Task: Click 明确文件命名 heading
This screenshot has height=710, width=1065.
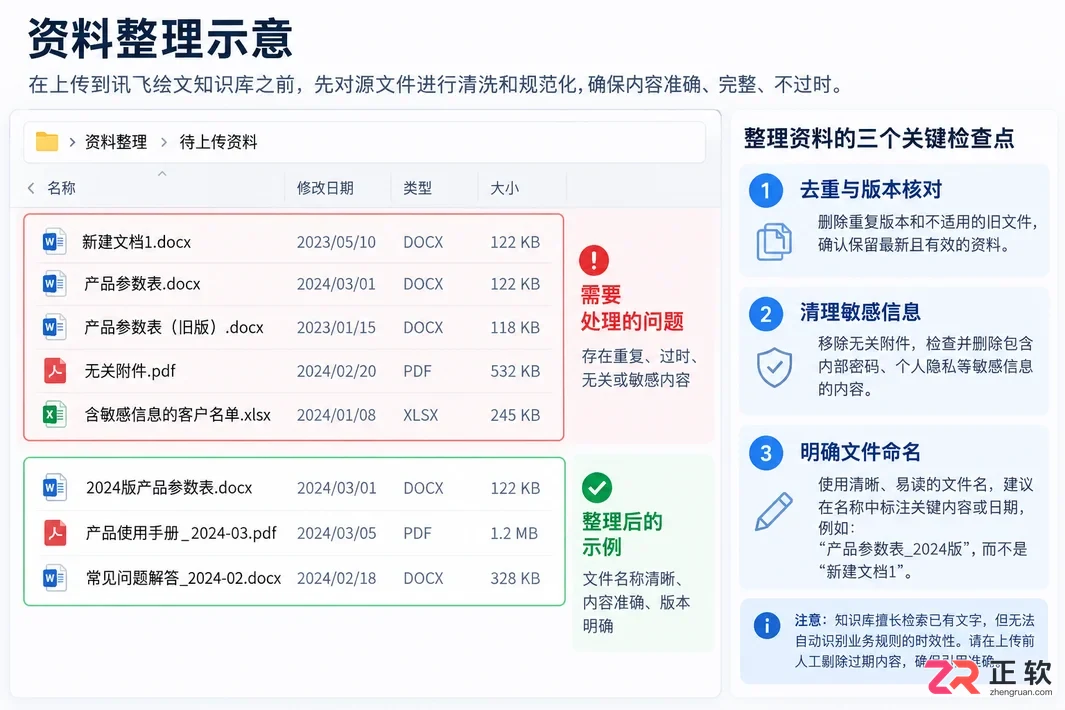Action: coord(860,452)
